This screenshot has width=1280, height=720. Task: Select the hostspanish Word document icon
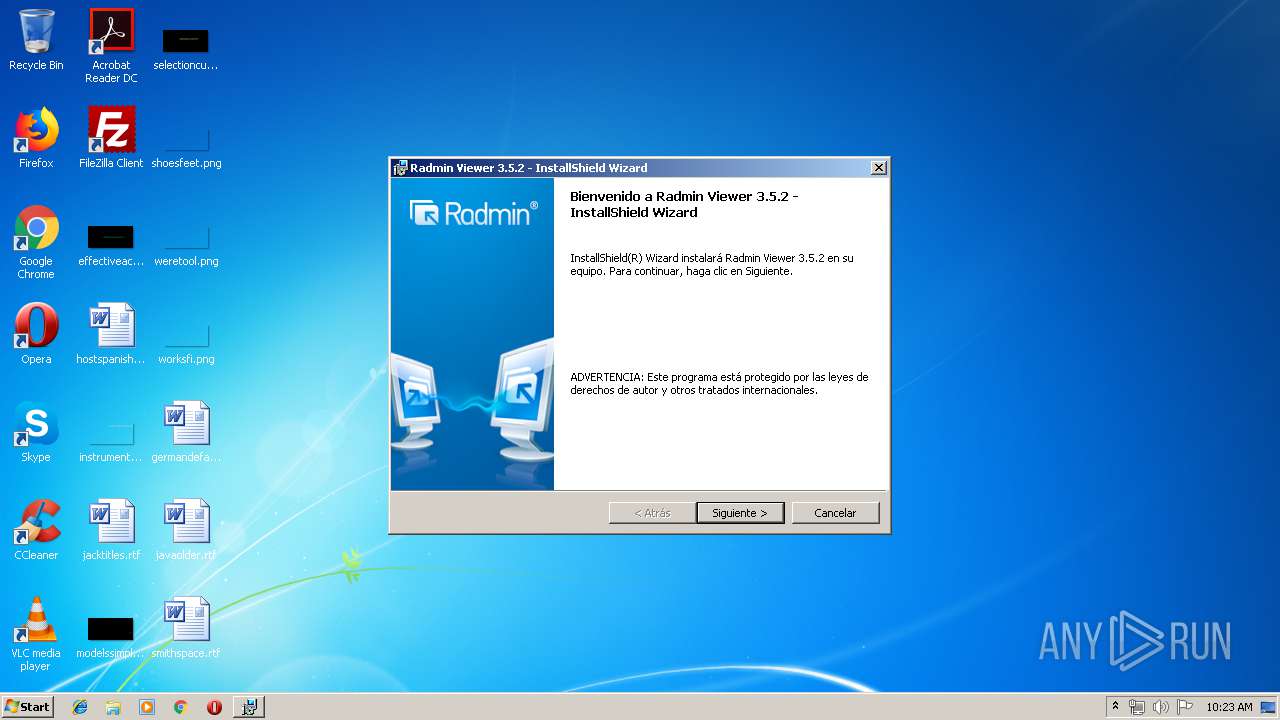pos(111,334)
